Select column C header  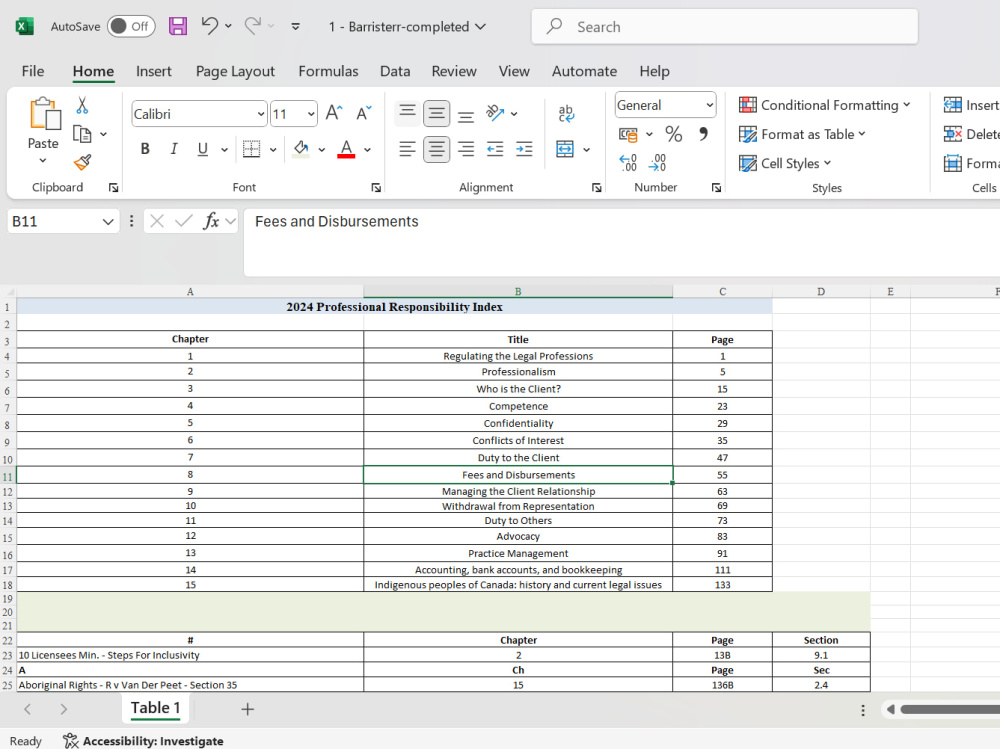722,292
